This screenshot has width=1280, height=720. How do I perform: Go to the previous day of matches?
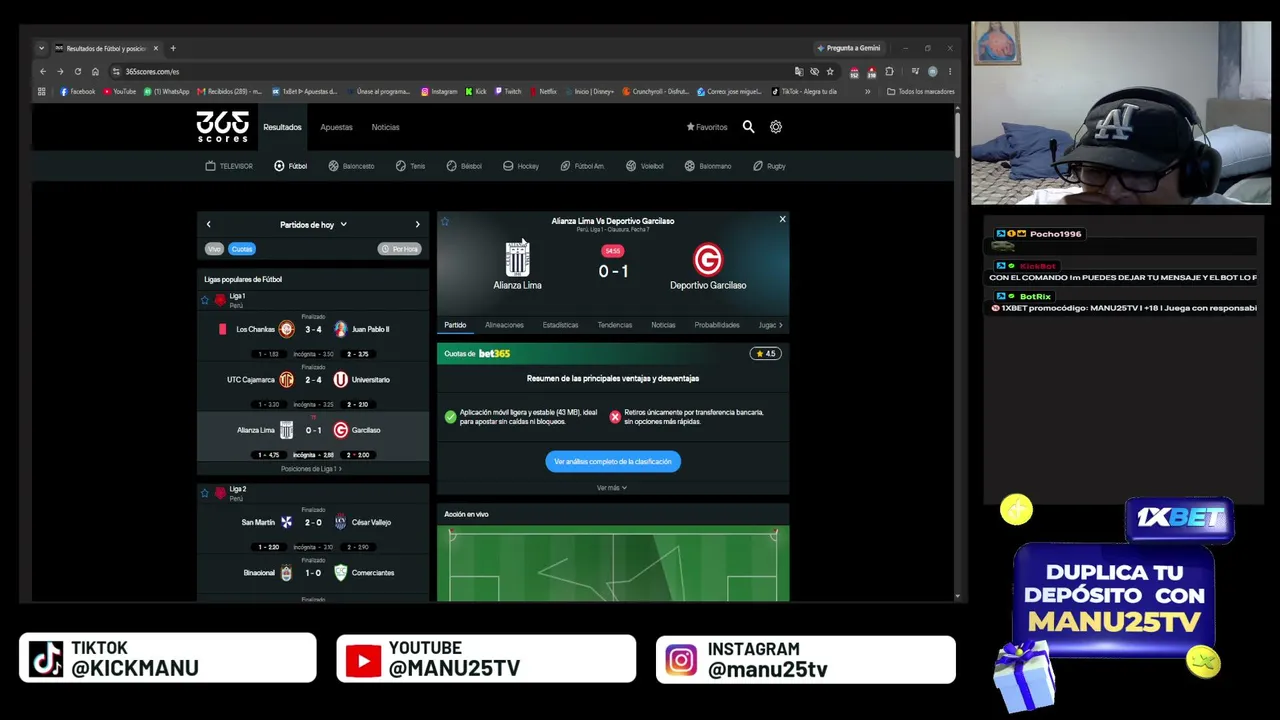point(208,225)
